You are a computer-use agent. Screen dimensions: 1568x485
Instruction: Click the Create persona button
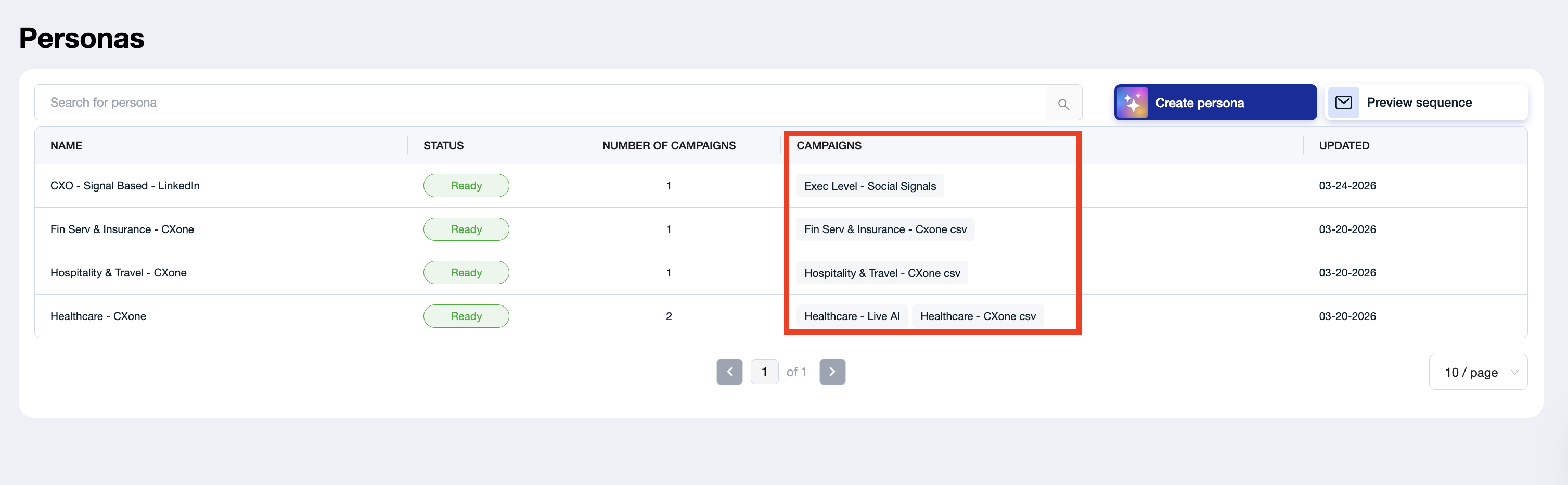pos(1215,102)
